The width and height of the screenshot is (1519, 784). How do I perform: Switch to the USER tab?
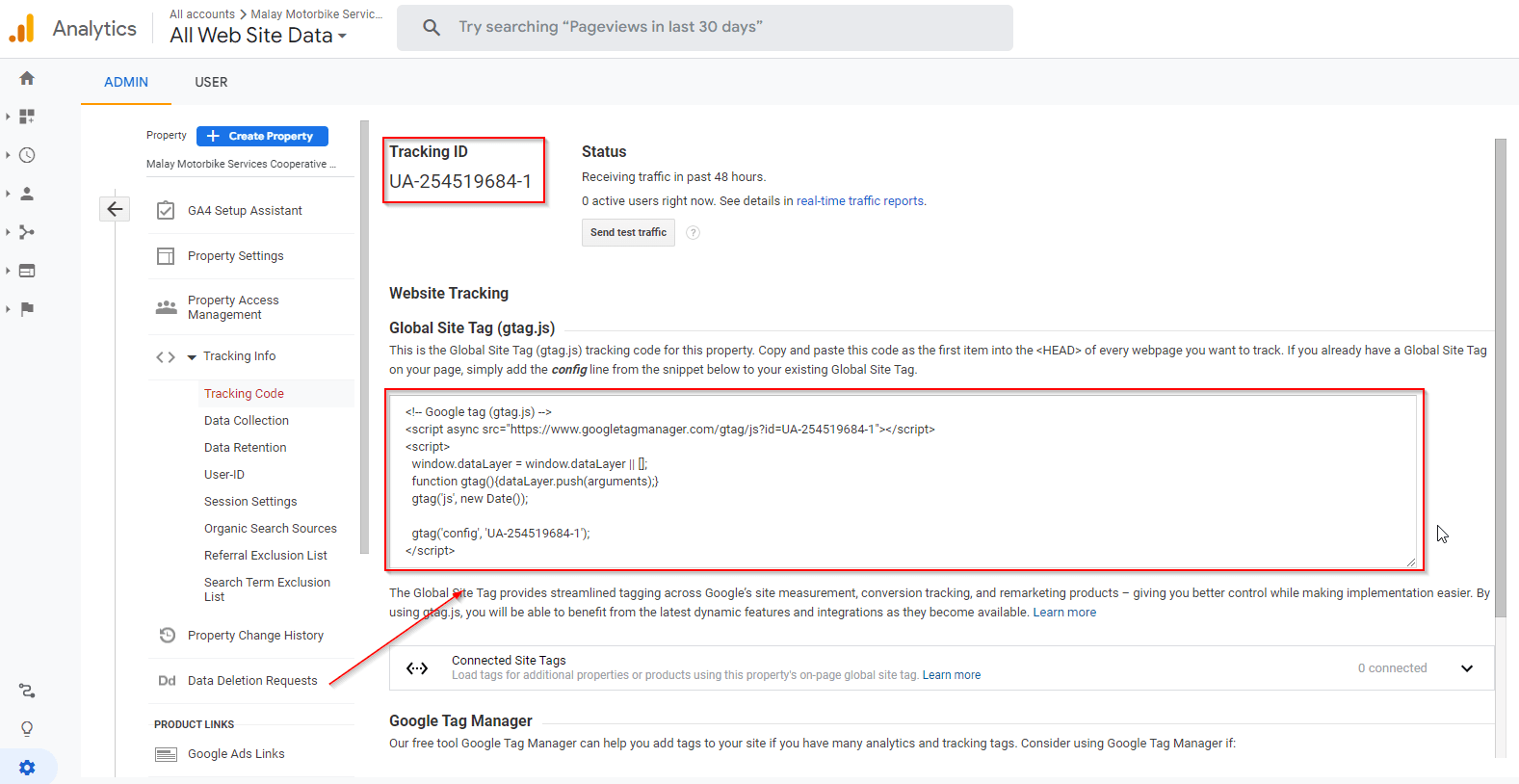211,82
